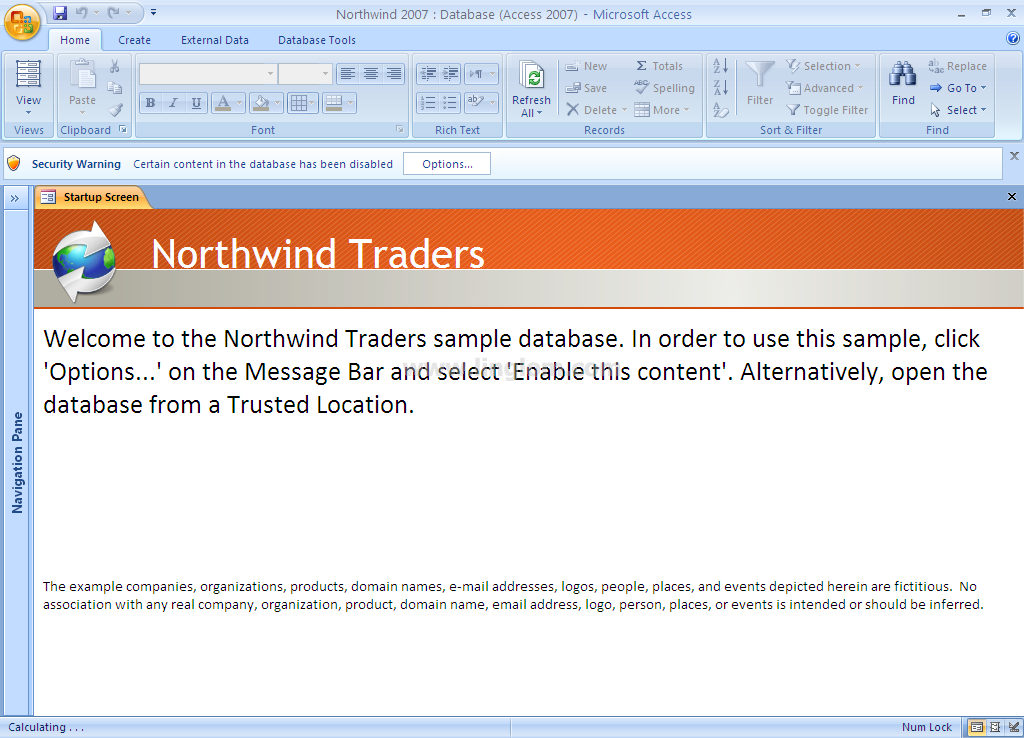Viewport: 1024px width, 738px height.
Task: Toggle Italic formatting
Action: click(173, 103)
